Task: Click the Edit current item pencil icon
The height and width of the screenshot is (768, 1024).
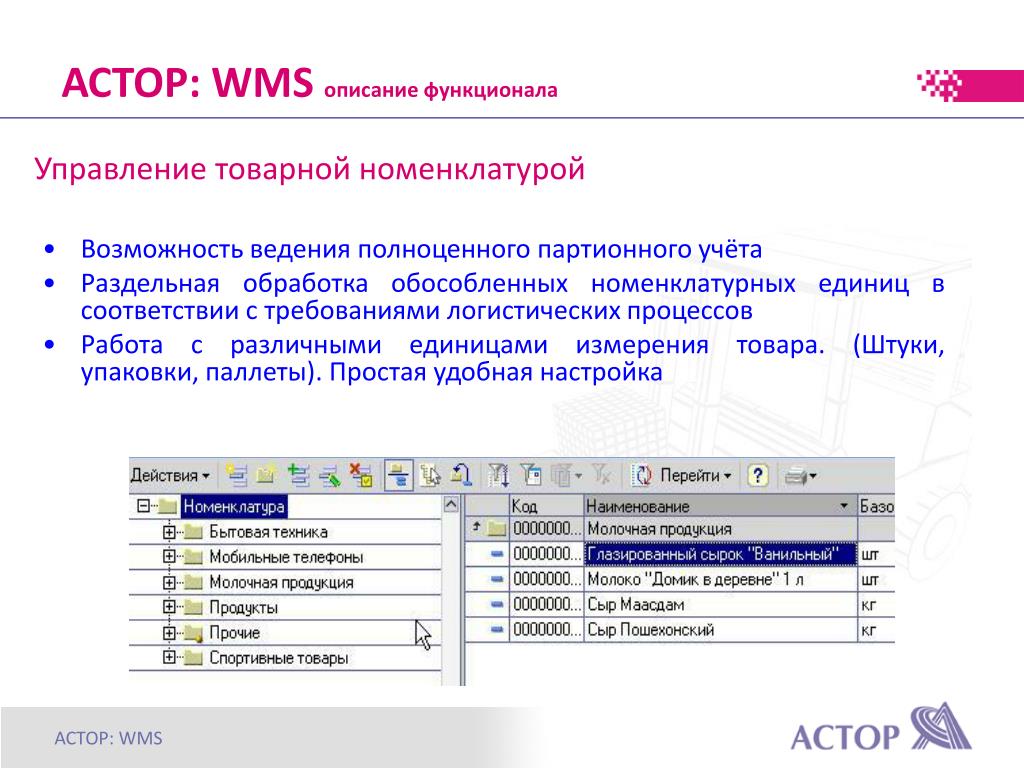Action: pos(330,475)
